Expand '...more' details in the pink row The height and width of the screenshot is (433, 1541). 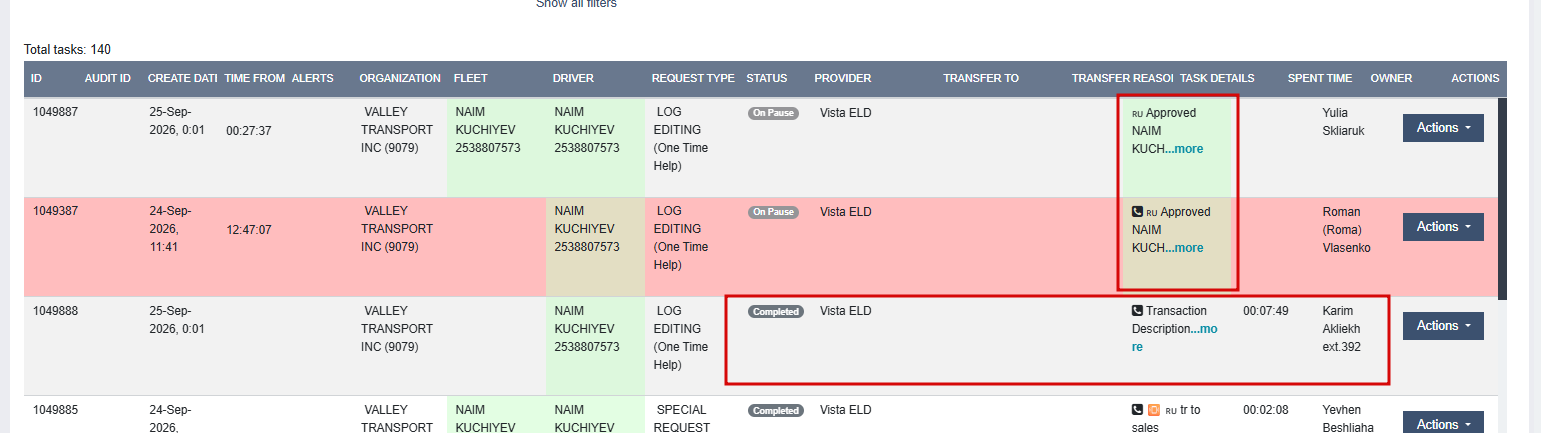[1185, 248]
